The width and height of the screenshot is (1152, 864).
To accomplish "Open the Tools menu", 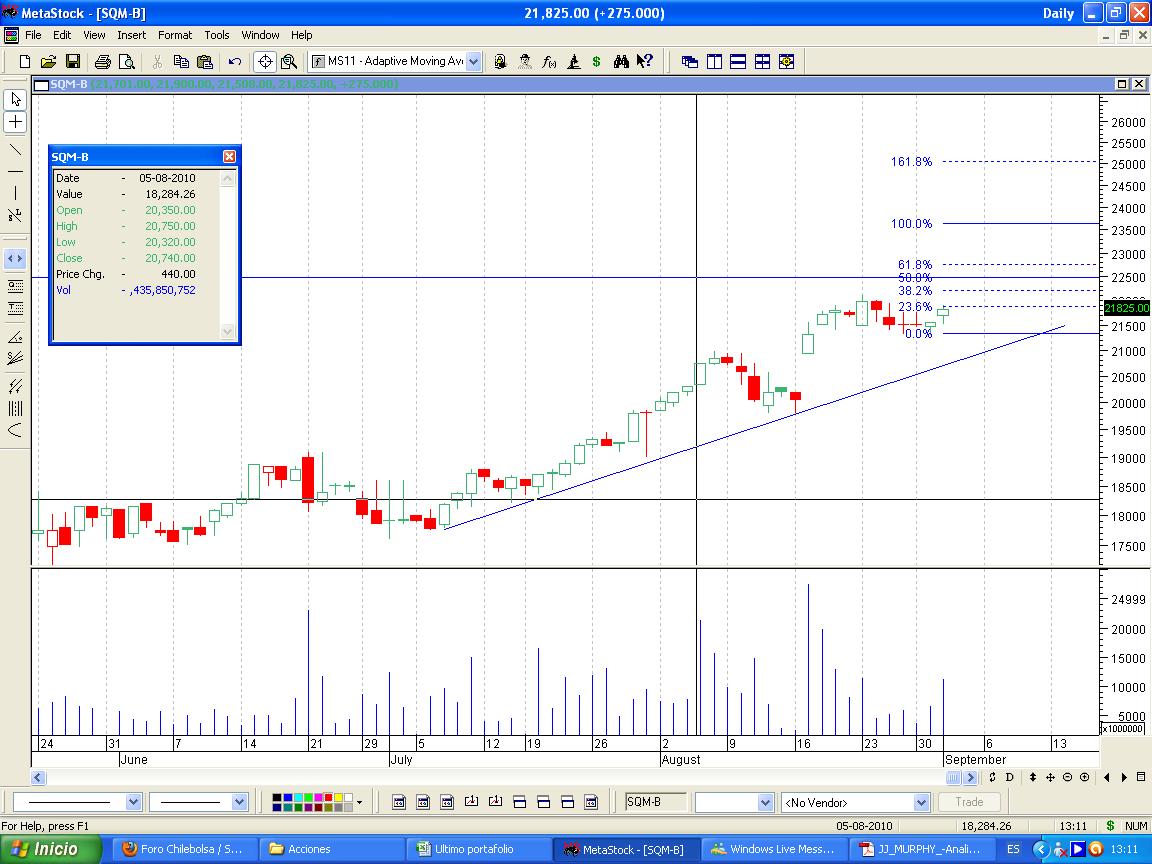I will point(217,35).
